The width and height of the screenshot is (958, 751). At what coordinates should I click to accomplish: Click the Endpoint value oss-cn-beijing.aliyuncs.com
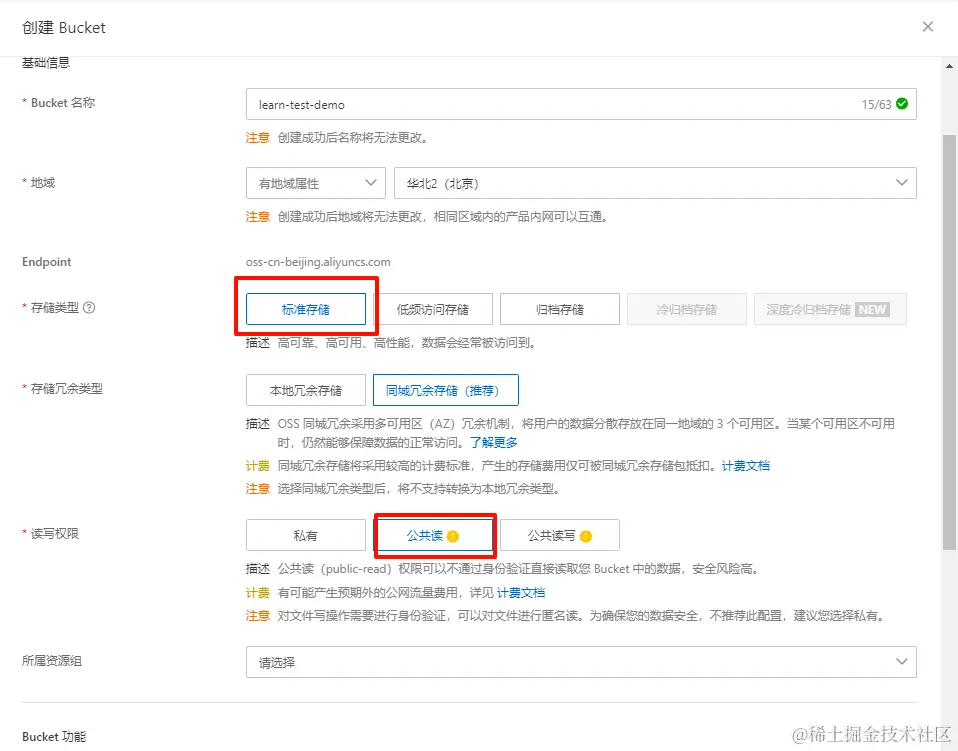318,262
